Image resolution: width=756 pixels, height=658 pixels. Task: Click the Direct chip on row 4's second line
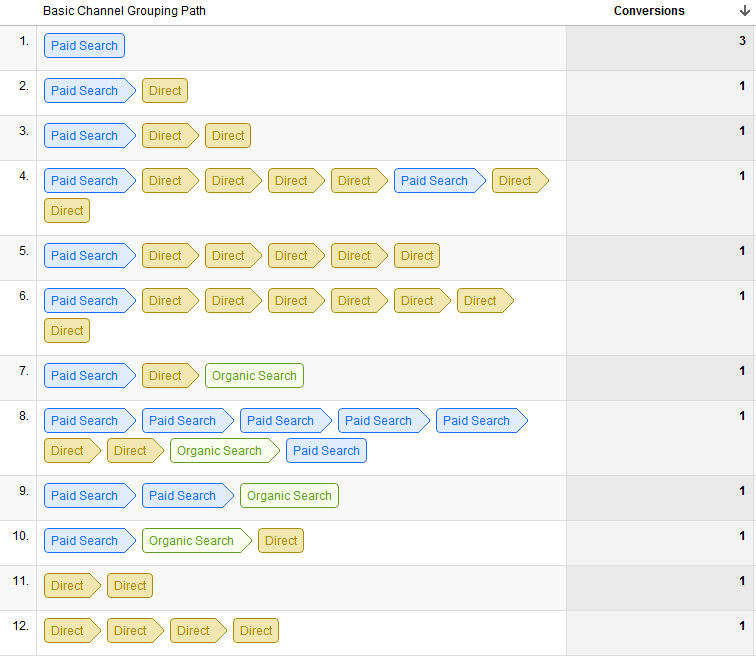click(67, 211)
